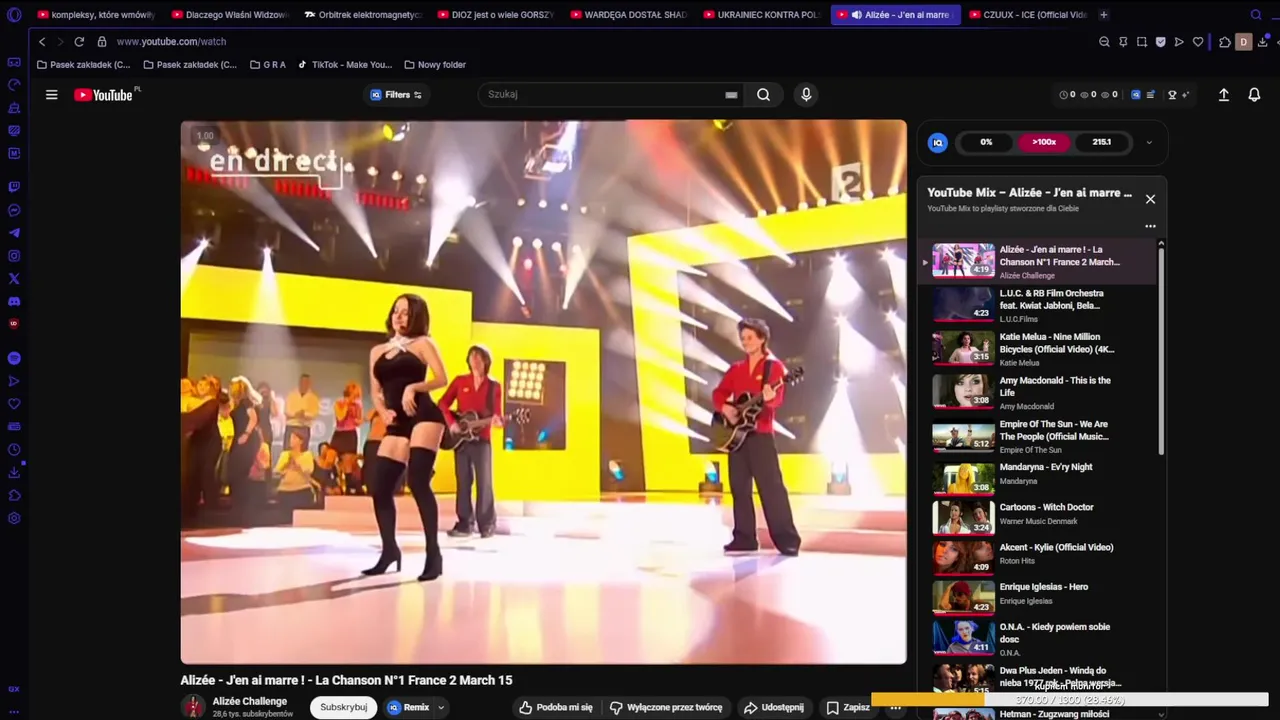Open the ad blocker shield icon
The image size is (1280, 720).
pyautogui.click(x=1160, y=42)
